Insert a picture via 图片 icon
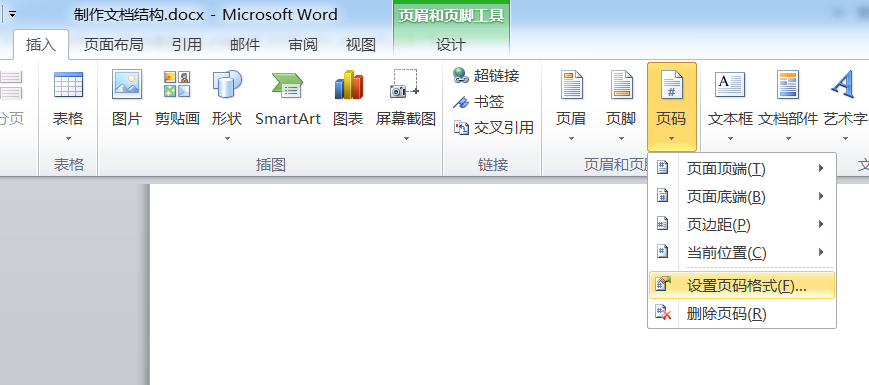The height and width of the screenshot is (385, 869). [127, 84]
